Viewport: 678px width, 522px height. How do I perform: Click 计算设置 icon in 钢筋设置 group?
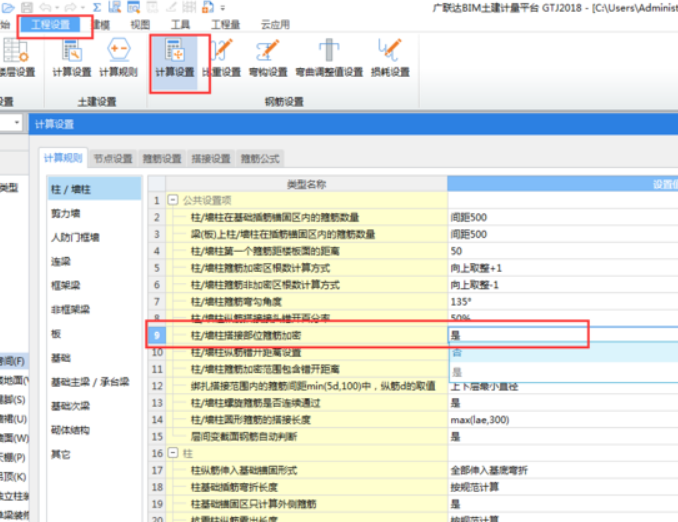[x=175, y=58]
